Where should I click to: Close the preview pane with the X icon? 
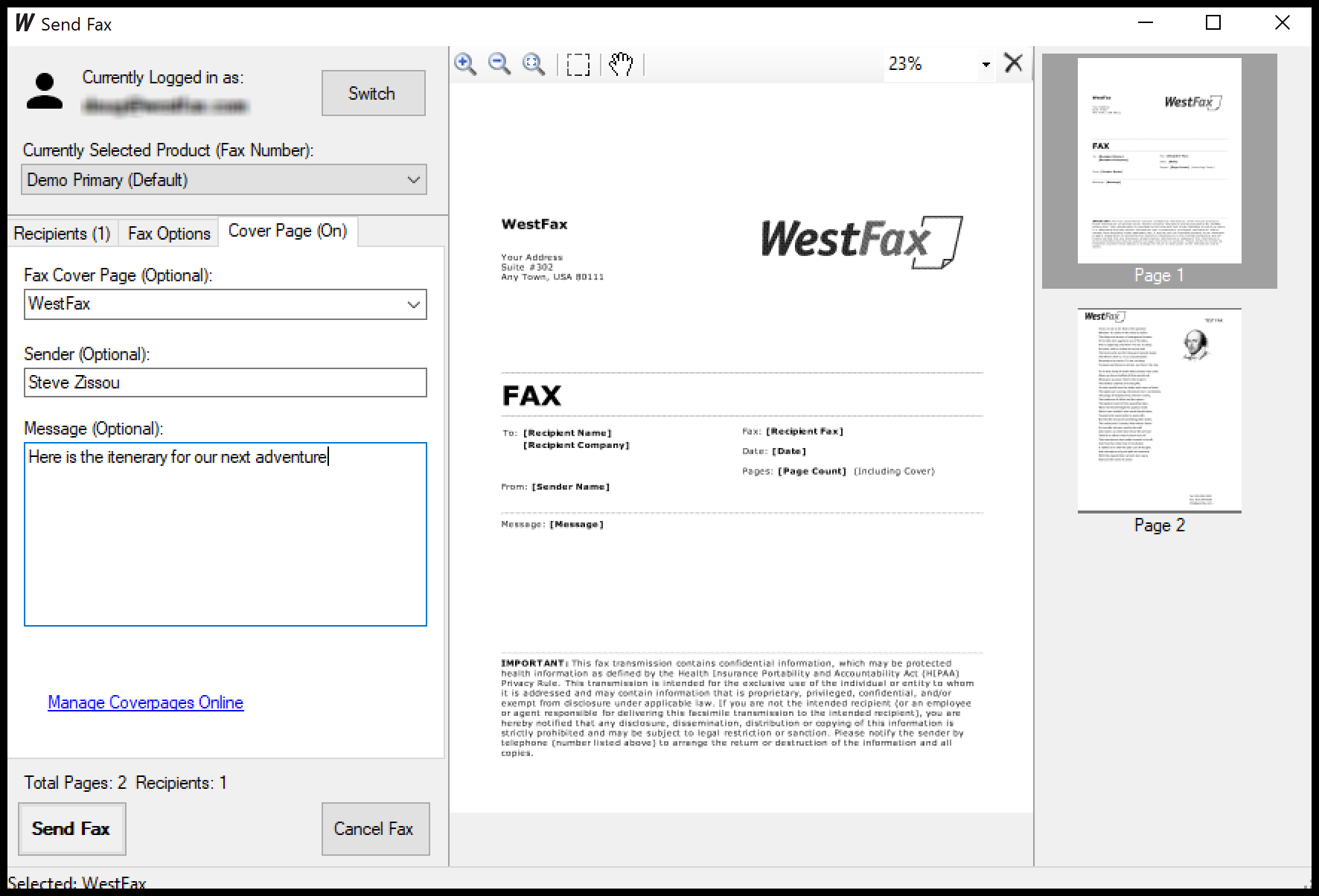tap(1013, 63)
